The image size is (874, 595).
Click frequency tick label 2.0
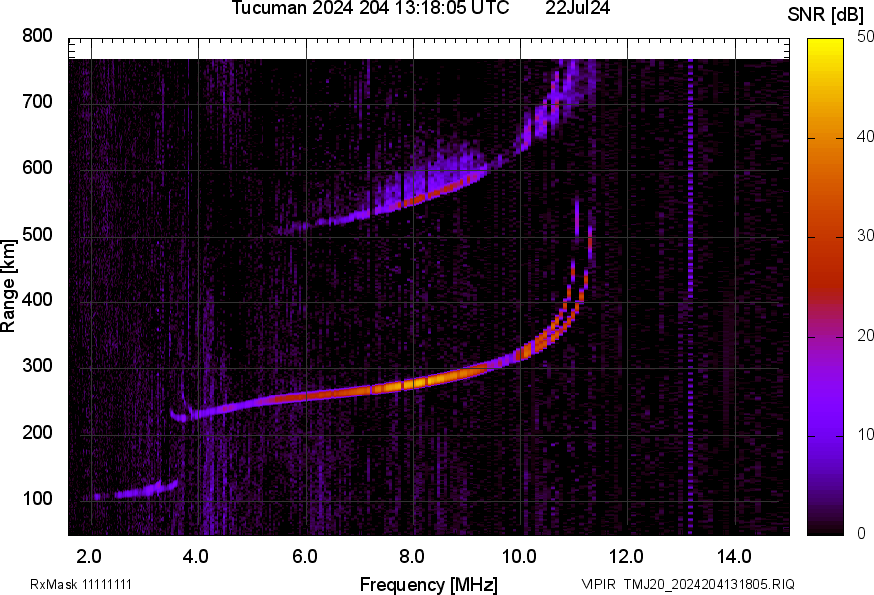pyautogui.click(x=89, y=557)
